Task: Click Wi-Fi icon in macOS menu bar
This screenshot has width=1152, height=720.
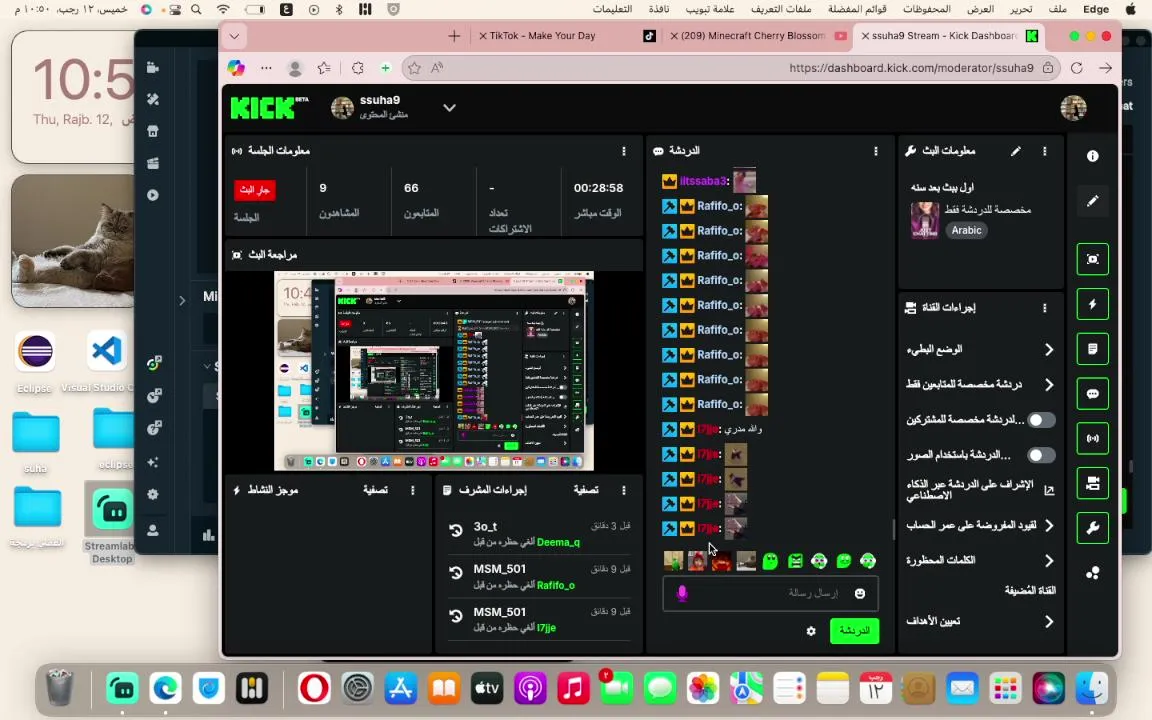Action: 223,10
